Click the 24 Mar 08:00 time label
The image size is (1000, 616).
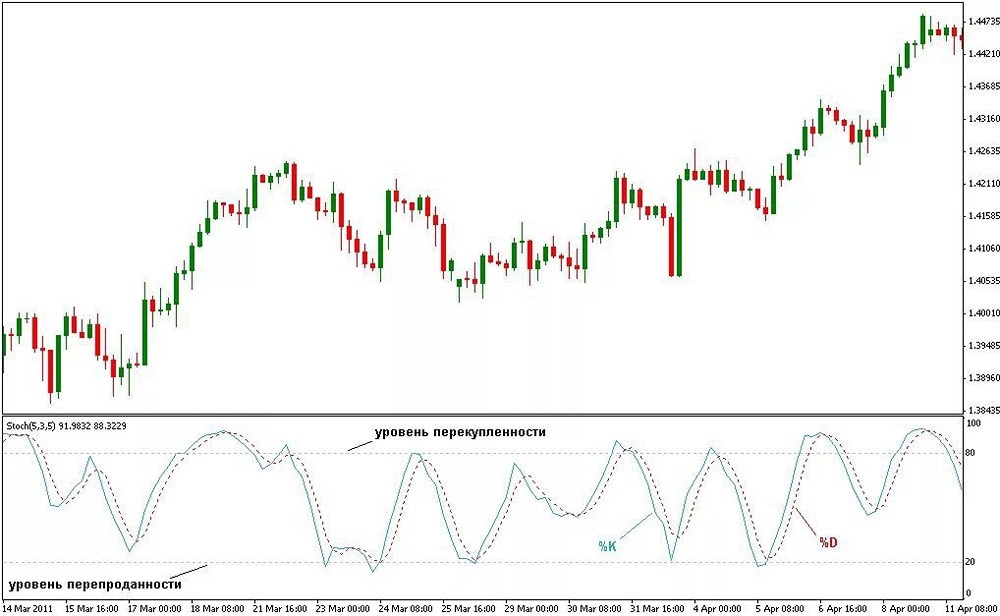pyautogui.click(x=406, y=609)
